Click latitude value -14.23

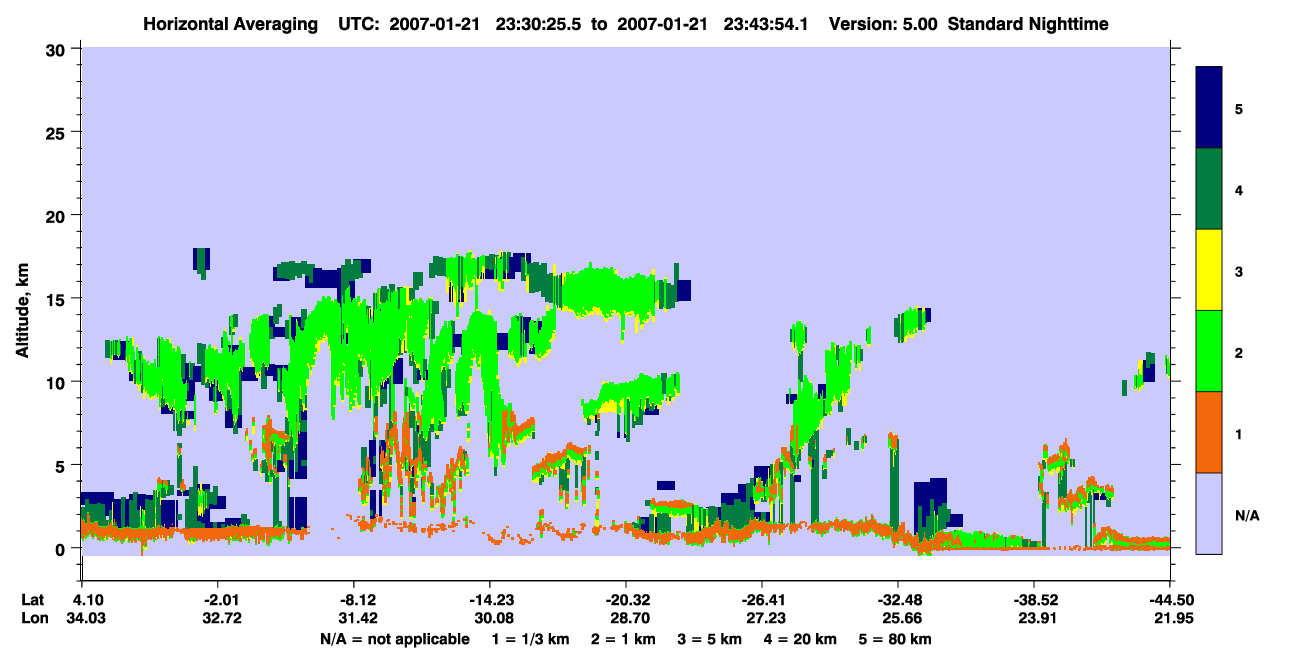[x=489, y=601]
